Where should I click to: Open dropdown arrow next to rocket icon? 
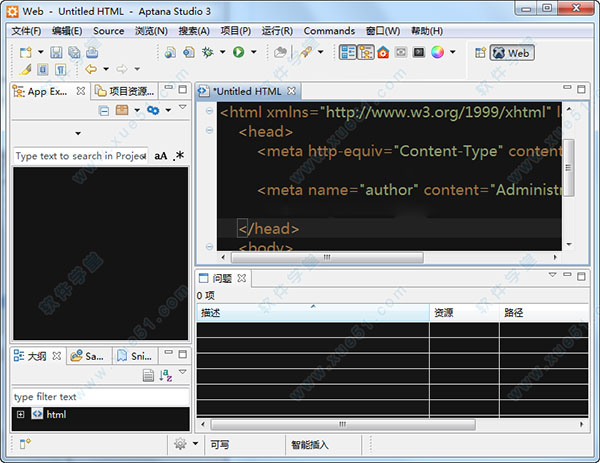pyautogui.click(x=321, y=52)
